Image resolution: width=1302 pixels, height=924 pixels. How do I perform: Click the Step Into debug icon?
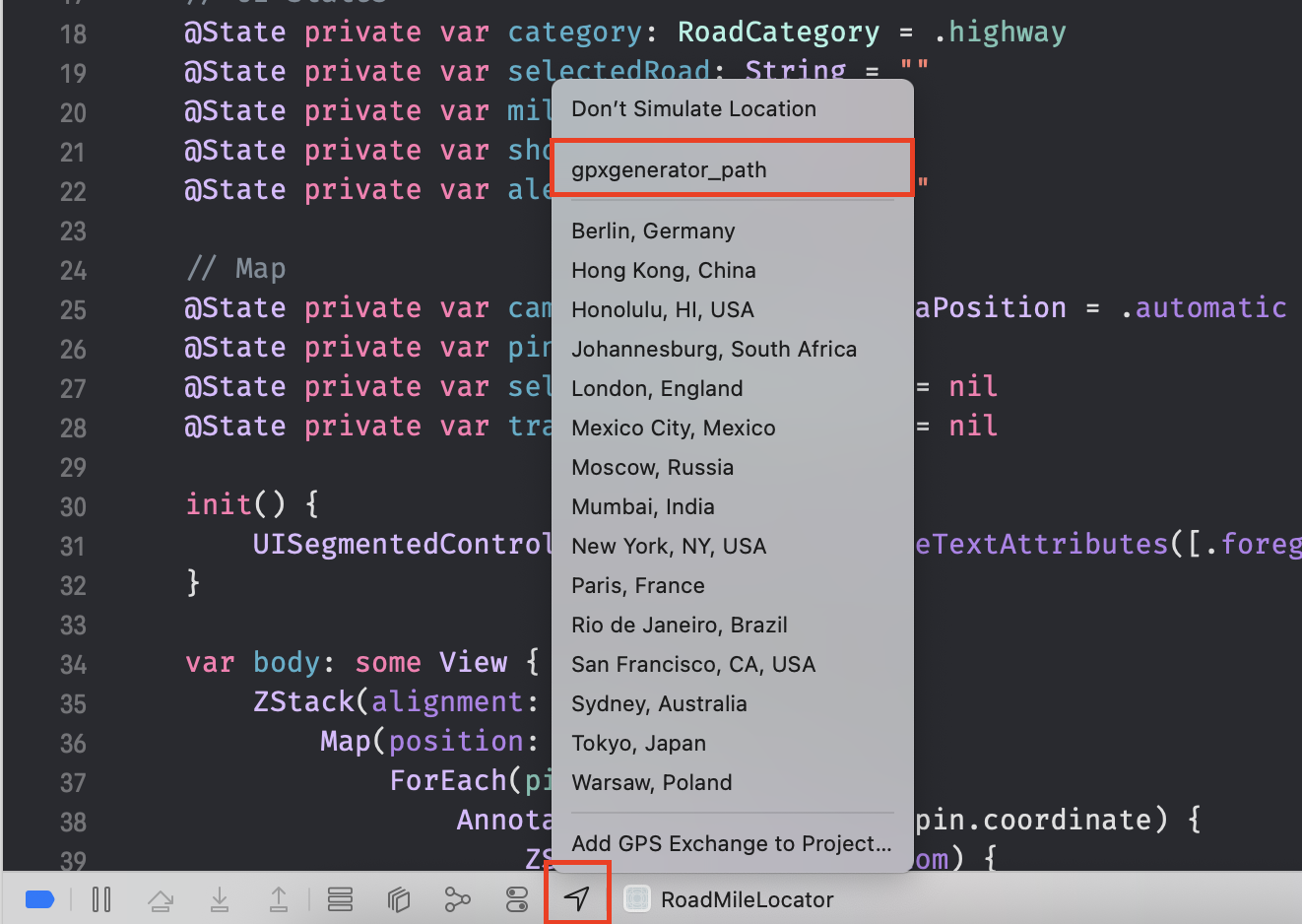pos(220,899)
